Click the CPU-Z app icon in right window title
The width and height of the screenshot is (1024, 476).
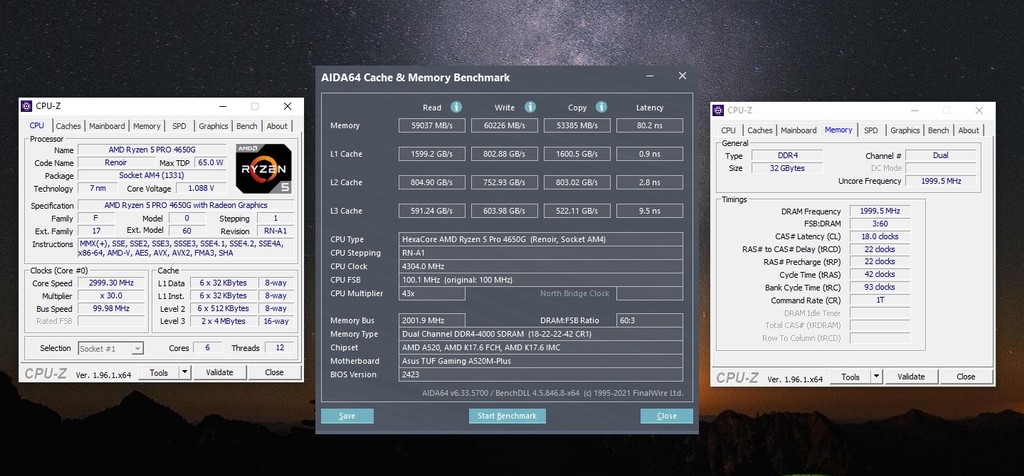point(718,110)
